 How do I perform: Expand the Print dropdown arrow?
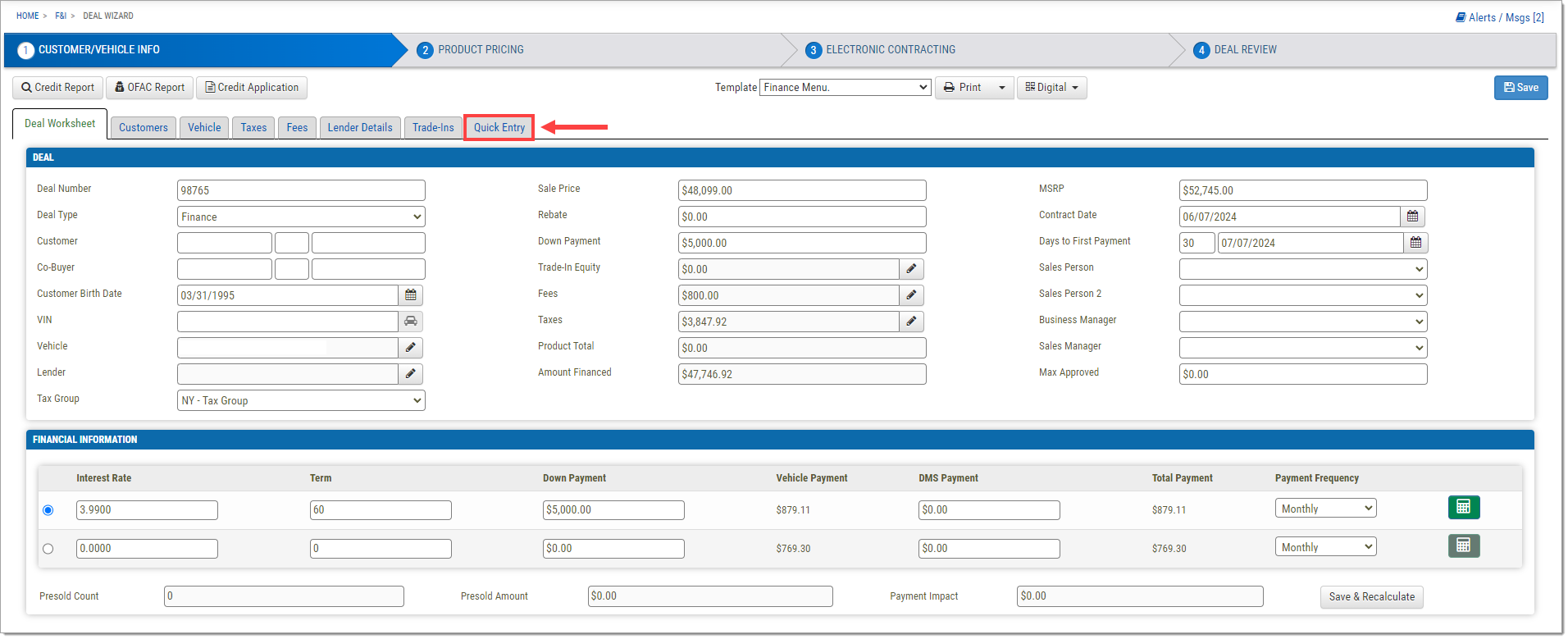point(1002,88)
